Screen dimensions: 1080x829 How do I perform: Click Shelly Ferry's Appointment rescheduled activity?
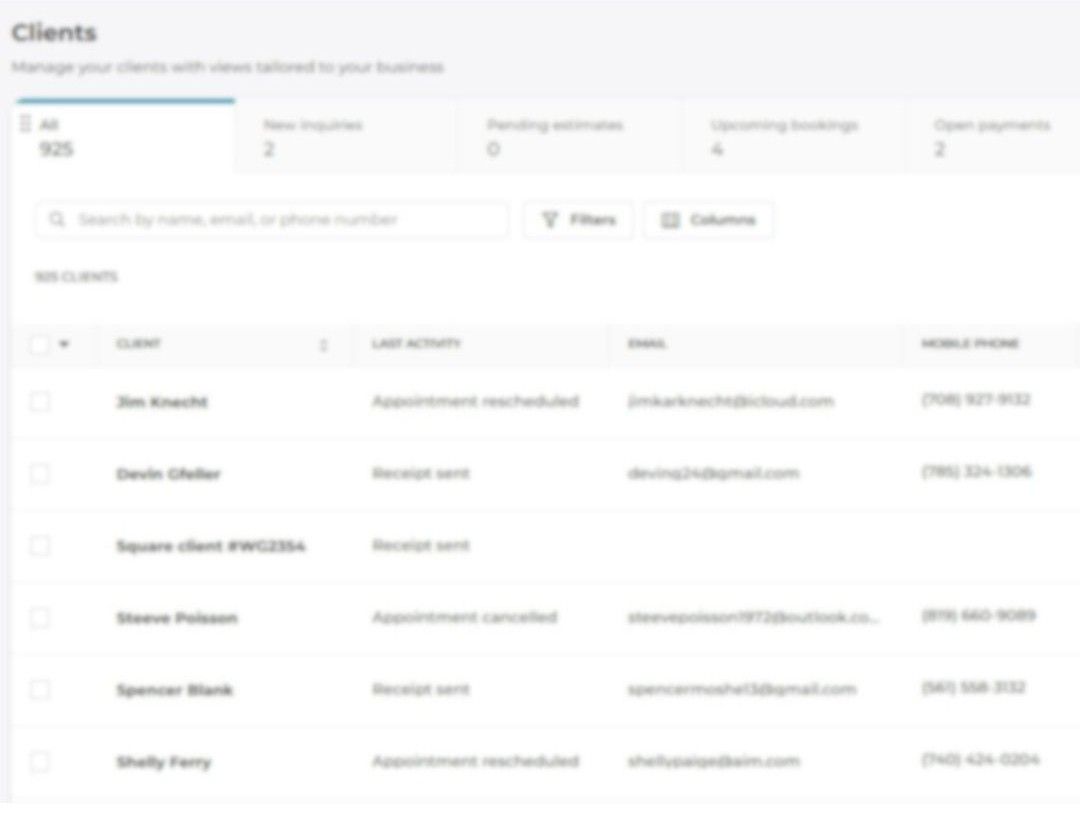(x=475, y=761)
